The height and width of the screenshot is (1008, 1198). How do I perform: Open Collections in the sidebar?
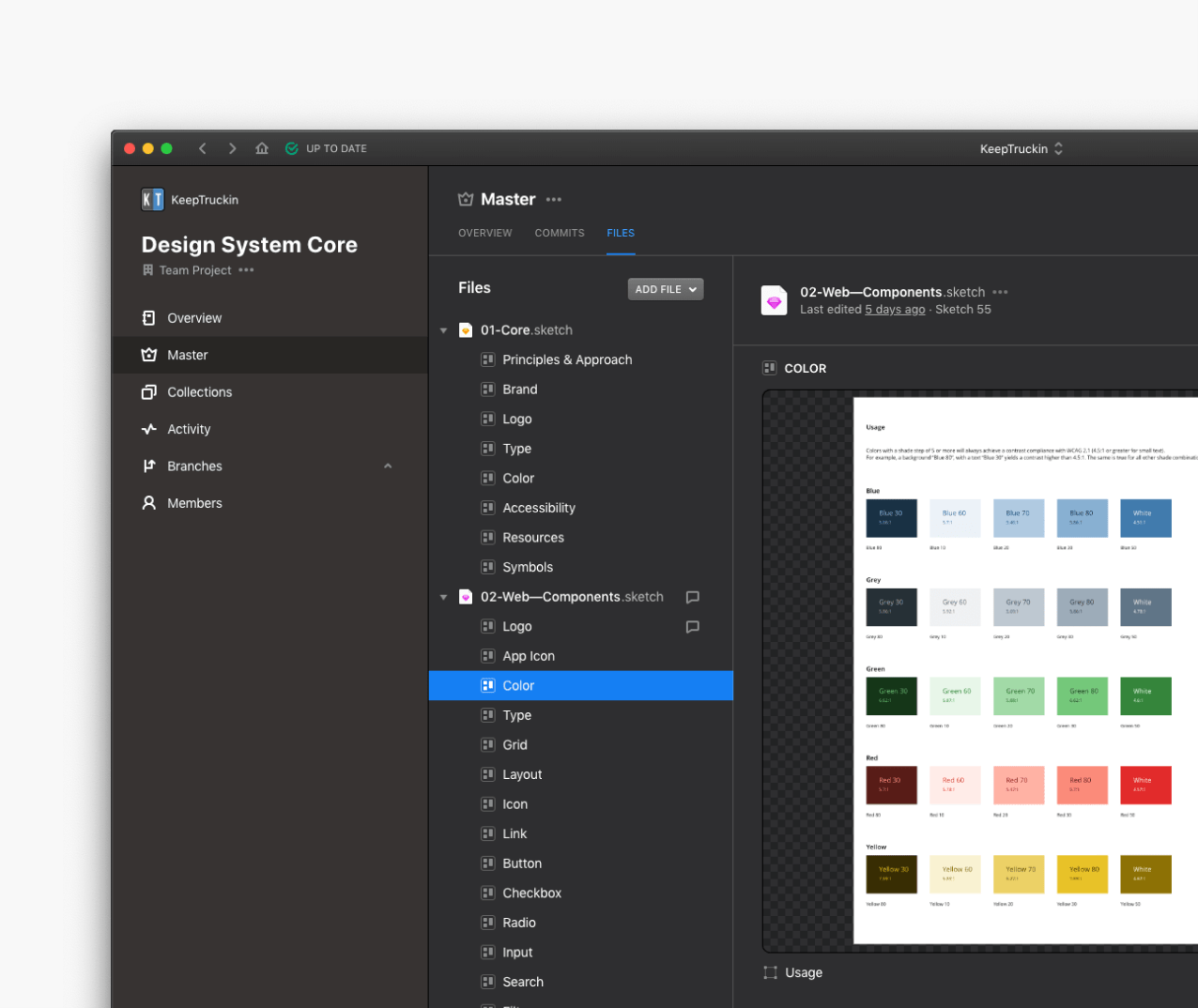coord(270,392)
